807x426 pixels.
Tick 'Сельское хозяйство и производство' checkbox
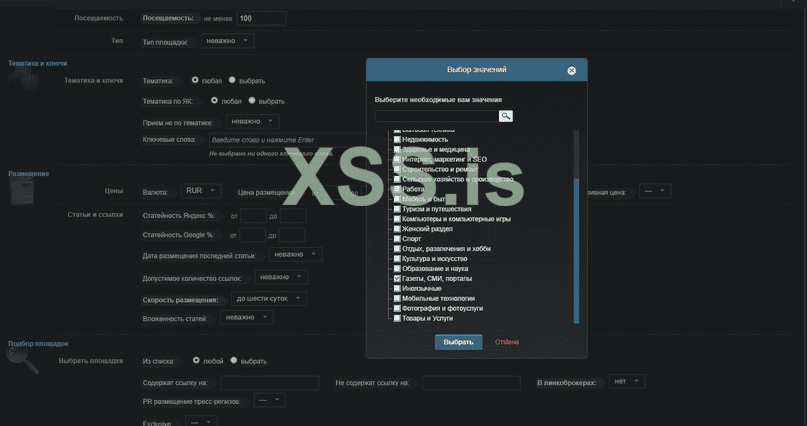tap(397, 179)
